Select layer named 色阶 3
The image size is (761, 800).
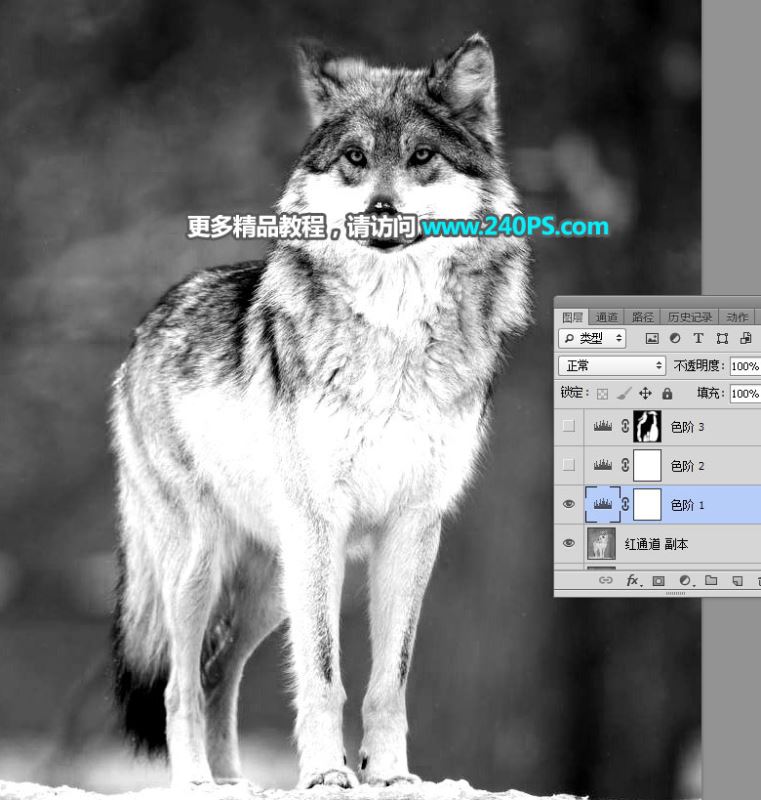687,427
